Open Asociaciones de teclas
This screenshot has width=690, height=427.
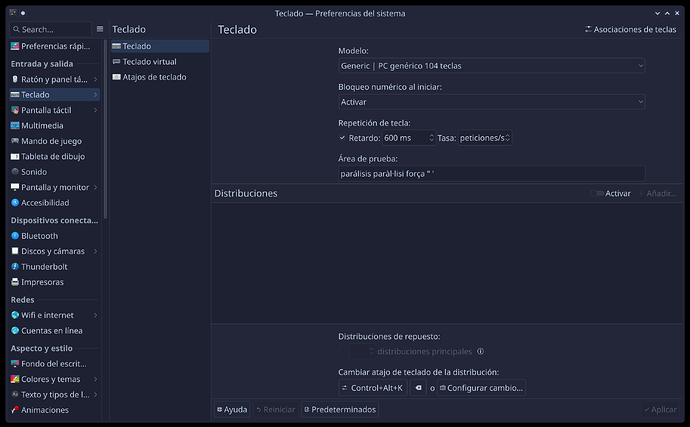pos(630,30)
